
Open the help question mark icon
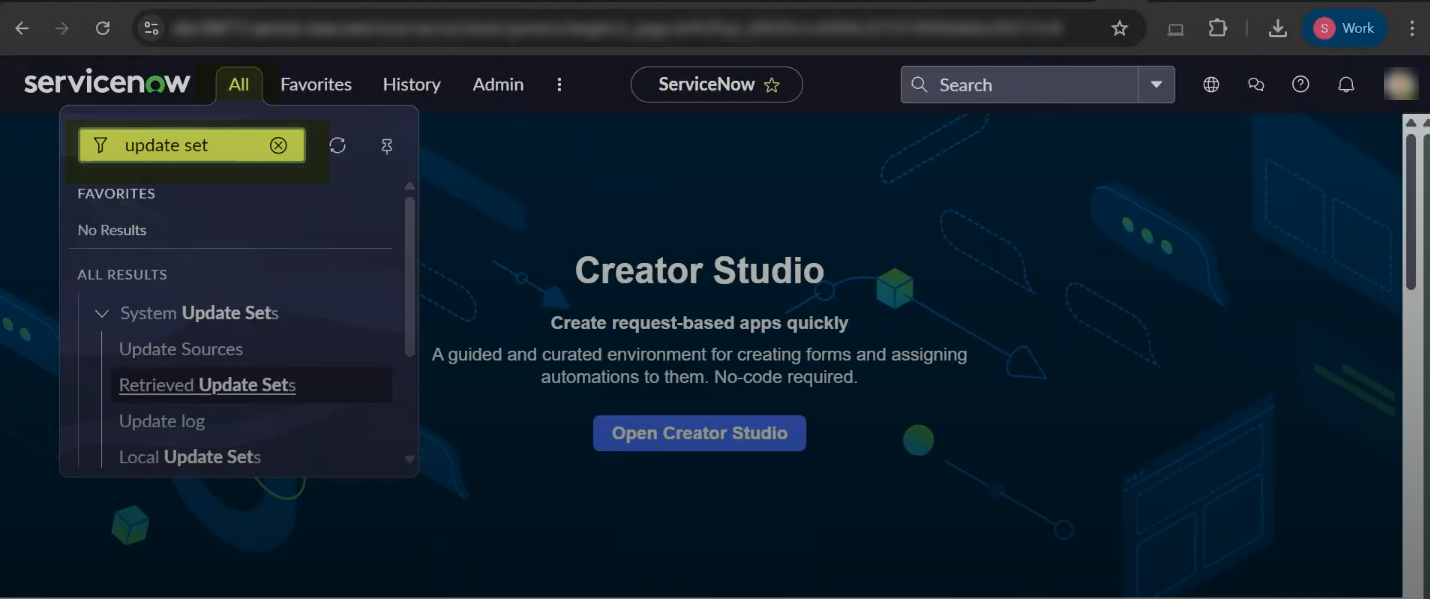[1301, 85]
